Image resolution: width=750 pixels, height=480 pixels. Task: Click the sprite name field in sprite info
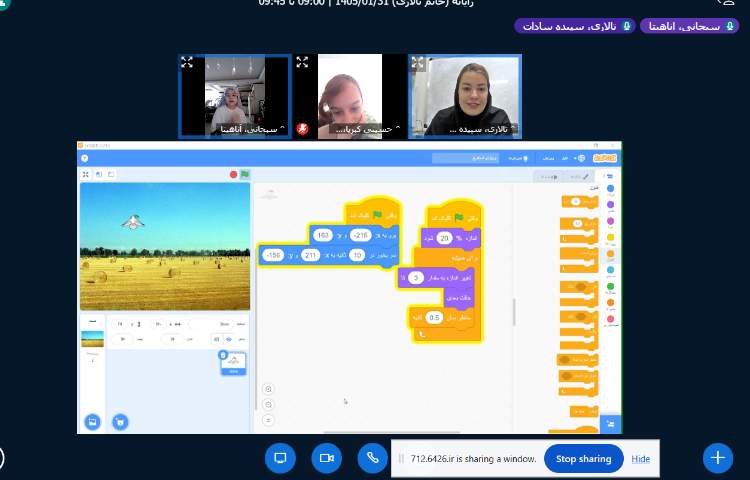coord(211,324)
